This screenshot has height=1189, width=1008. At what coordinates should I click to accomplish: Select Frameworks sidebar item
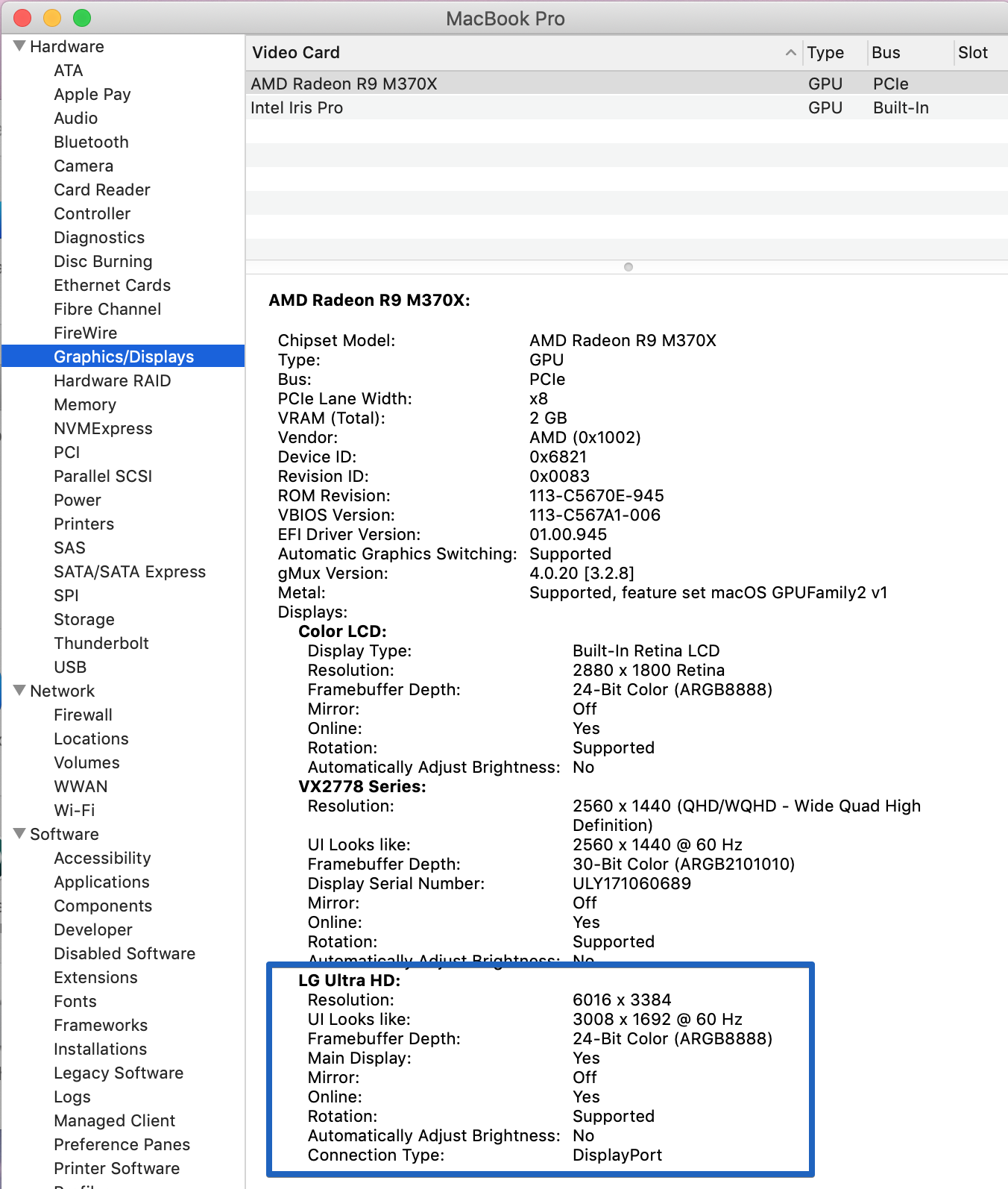[101, 1025]
